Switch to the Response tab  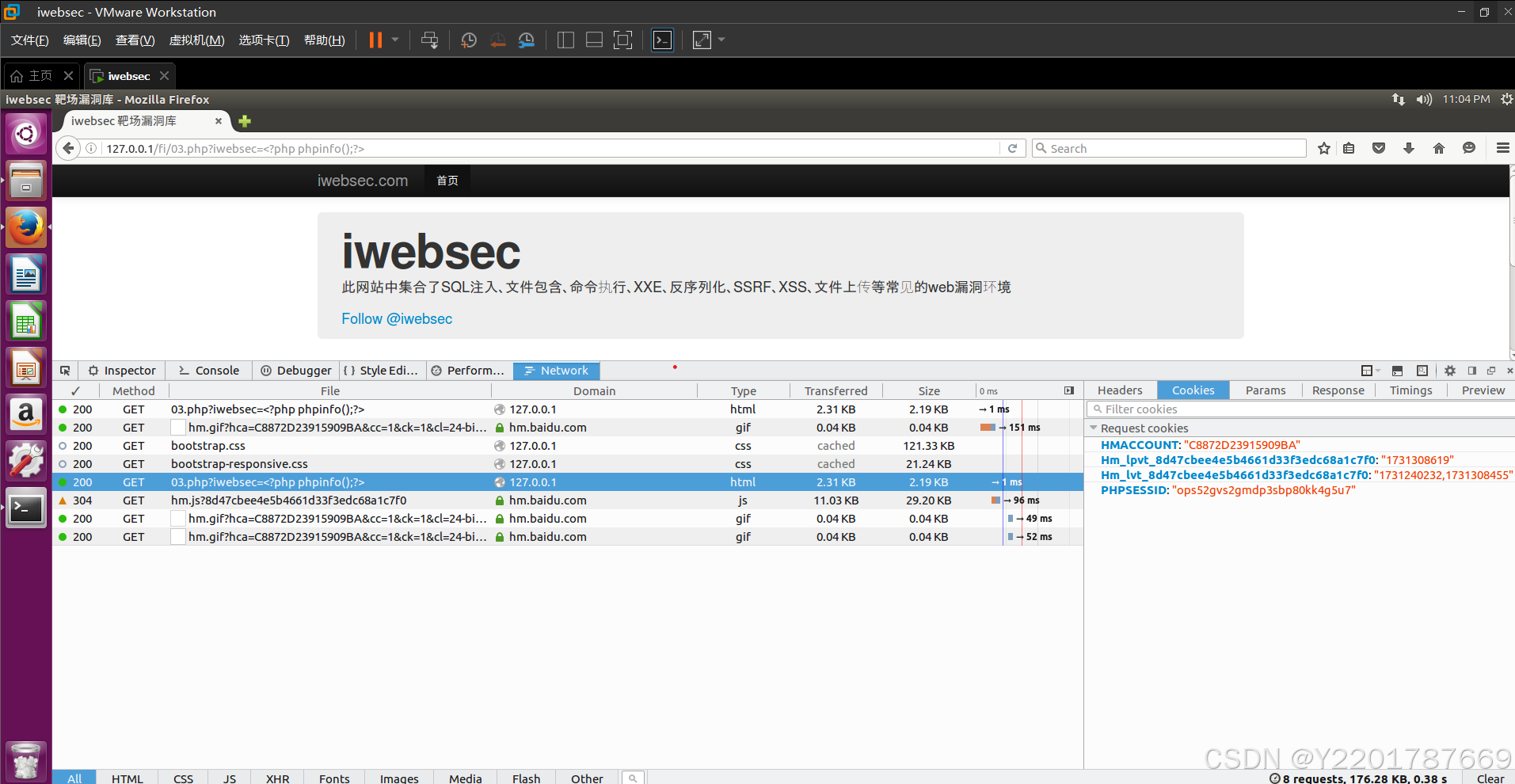point(1338,390)
